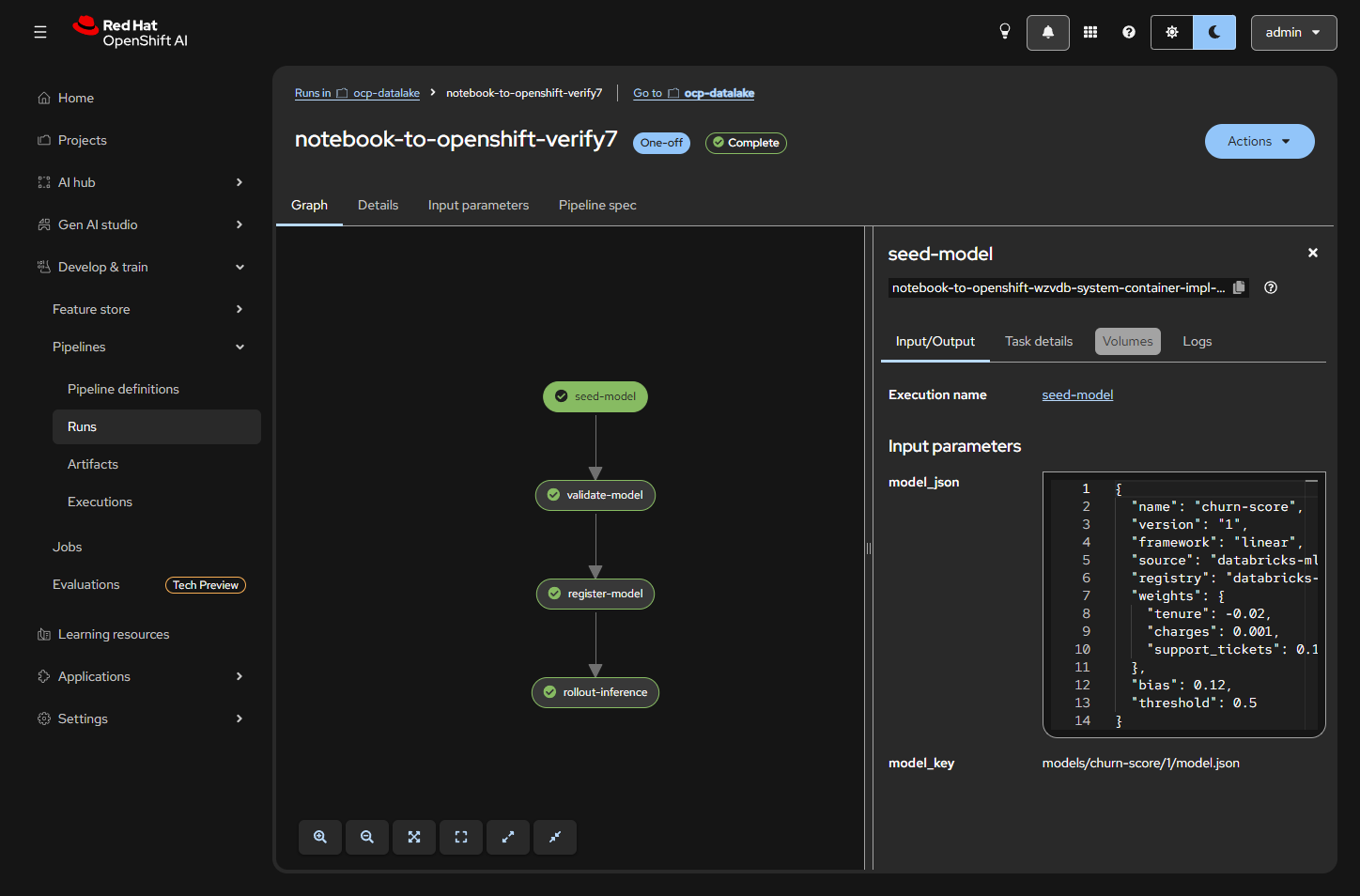The image size is (1360, 896).
Task: Open the seed-model execution link
Action: (1077, 394)
